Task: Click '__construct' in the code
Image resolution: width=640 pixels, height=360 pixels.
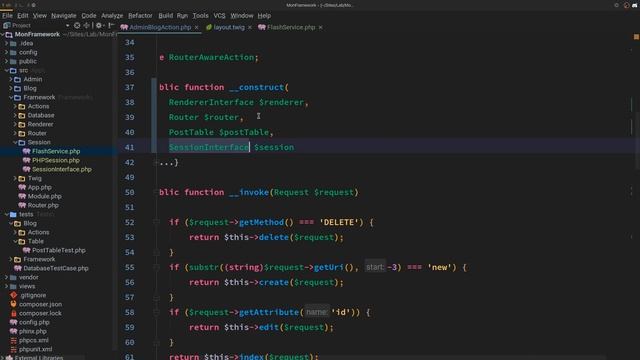Action: tap(256, 87)
